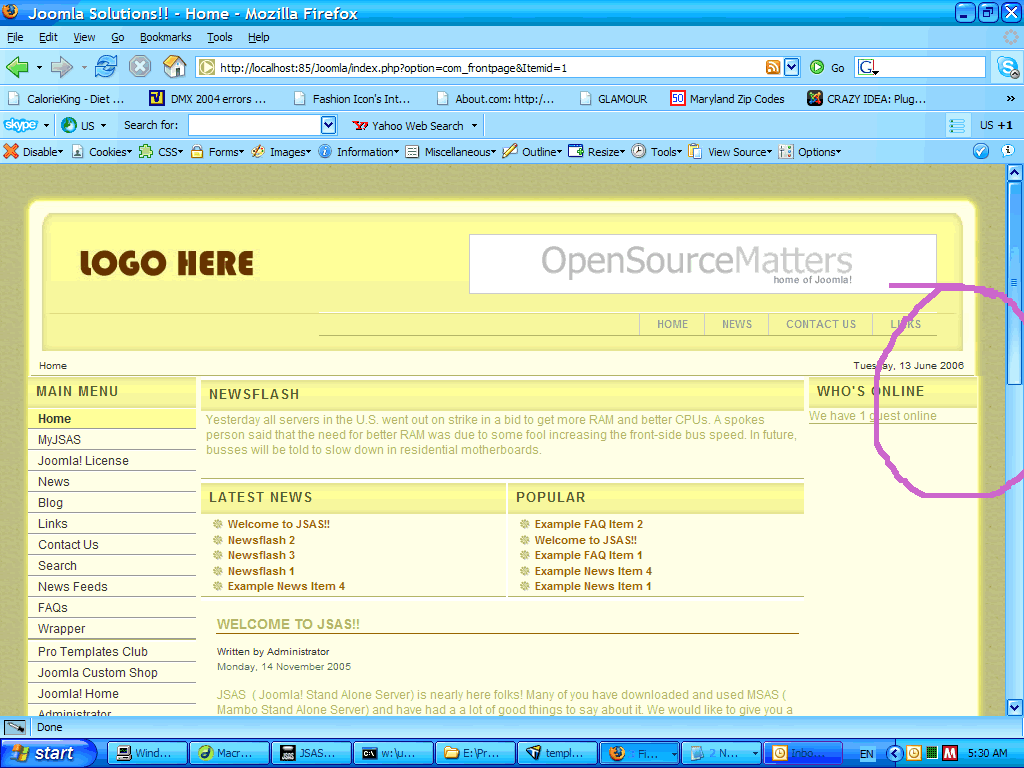Open the CSS menu in developer toolbar
The image size is (1024, 768).
pos(163,152)
